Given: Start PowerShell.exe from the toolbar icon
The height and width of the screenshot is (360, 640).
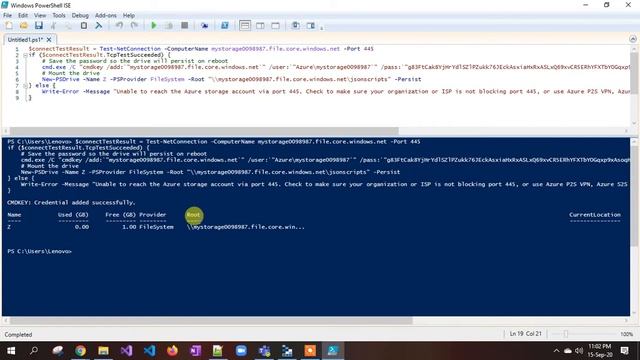Looking at the screenshot, I should coord(224,25).
